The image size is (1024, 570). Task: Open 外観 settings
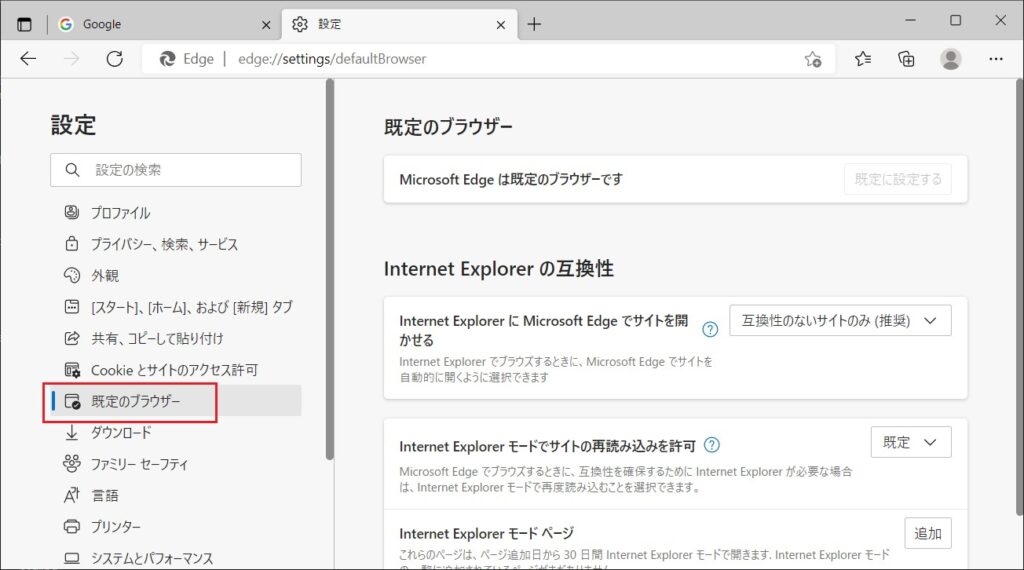[x=176, y=276]
